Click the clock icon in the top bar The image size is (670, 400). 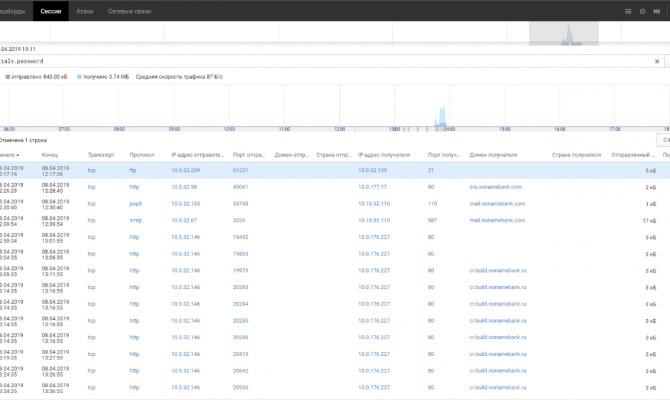tap(642, 12)
